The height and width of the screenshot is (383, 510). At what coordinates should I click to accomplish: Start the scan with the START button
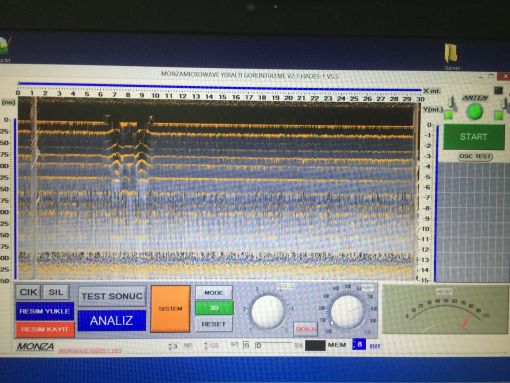click(474, 137)
